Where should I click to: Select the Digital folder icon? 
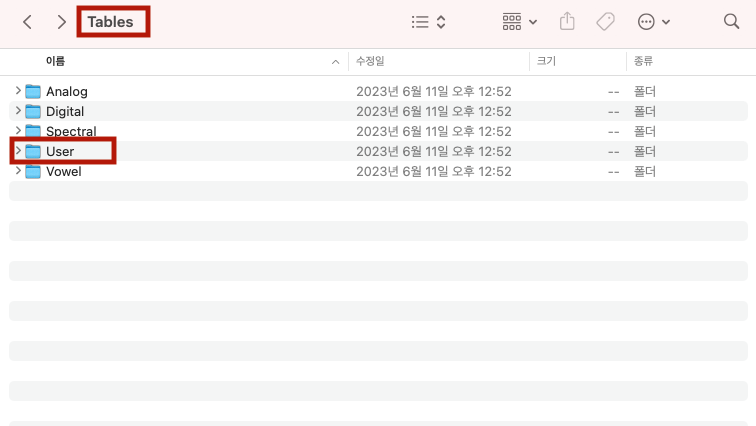coord(33,111)
